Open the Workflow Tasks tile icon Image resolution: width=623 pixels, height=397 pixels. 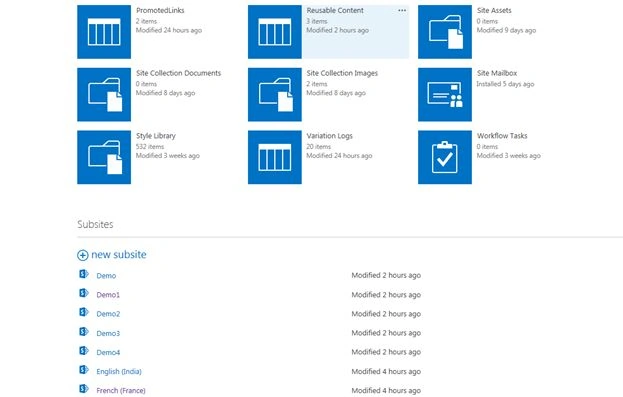click(x=445, y=157)
